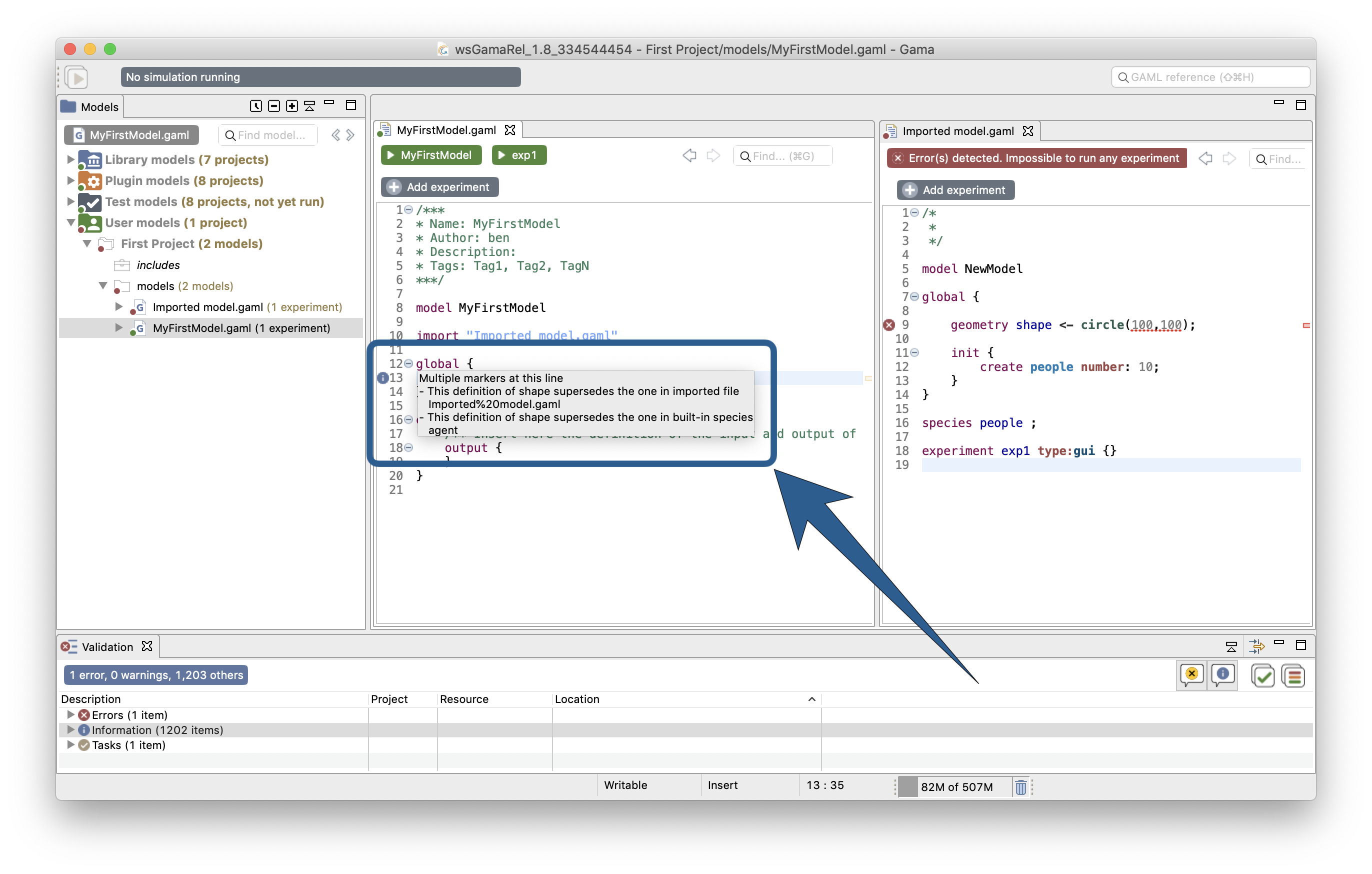The height and width of the screenshot is (874, 1372).
Task: Collapse all folders in the Models navigator
Action: [x=274, y=106]
